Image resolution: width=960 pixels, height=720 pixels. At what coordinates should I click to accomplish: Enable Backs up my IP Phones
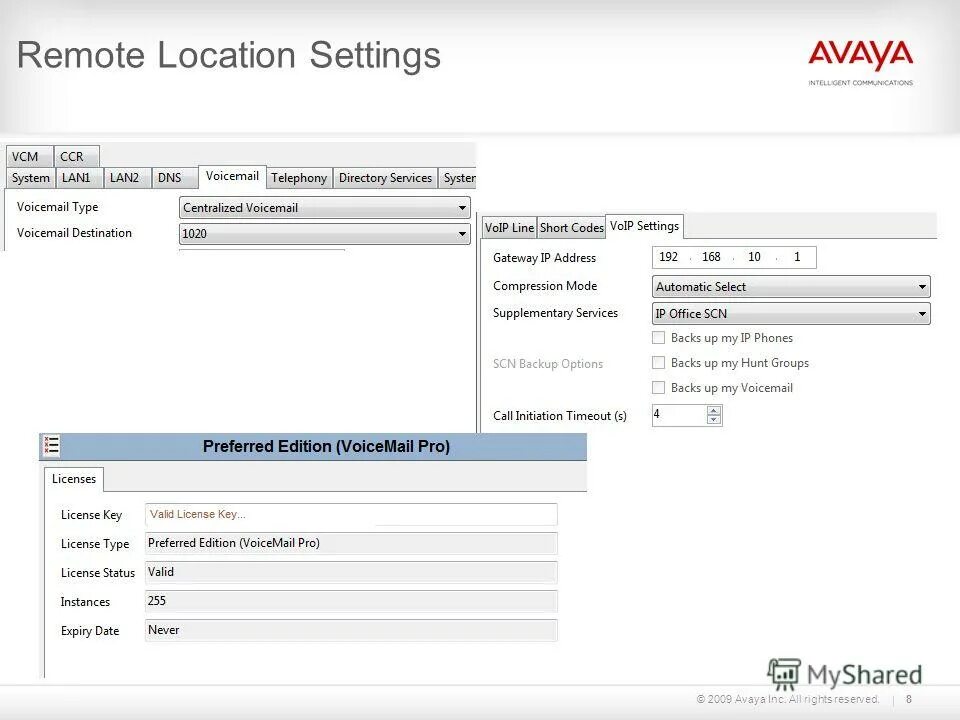(659, 338)
